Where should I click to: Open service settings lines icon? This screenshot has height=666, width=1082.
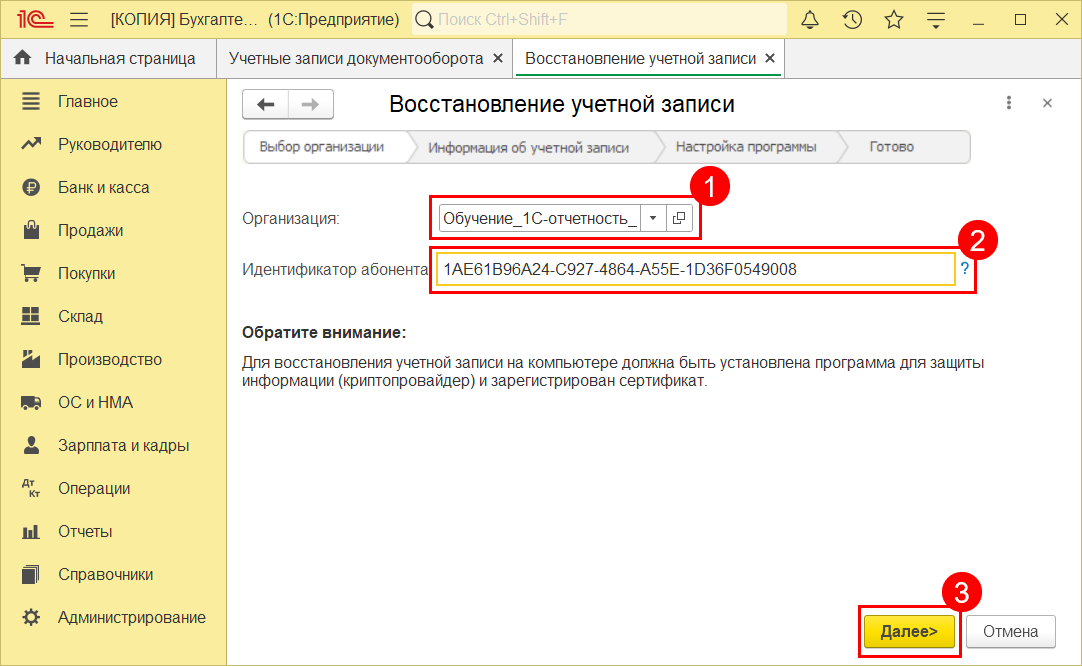(x=936, y=19)
